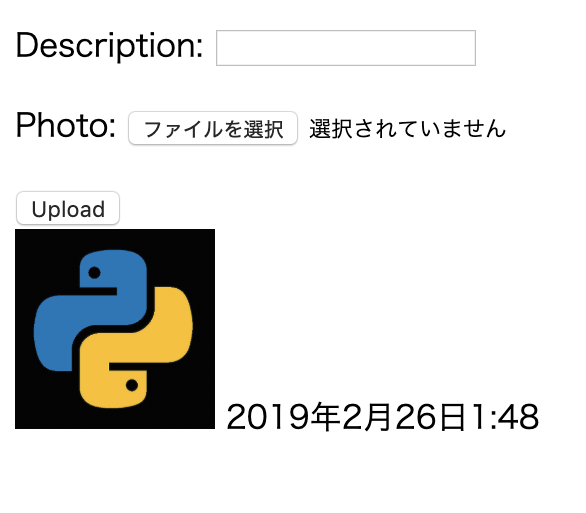The width and height of the screenshot is (586, 513).
Task: Click the Description: label text
Action: click(x=109, y=46)
